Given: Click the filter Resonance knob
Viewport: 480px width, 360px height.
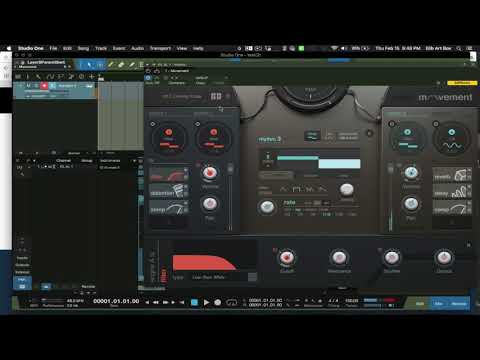Looking at the screenshot, I should pyautogui.click(x=339, y=257).
